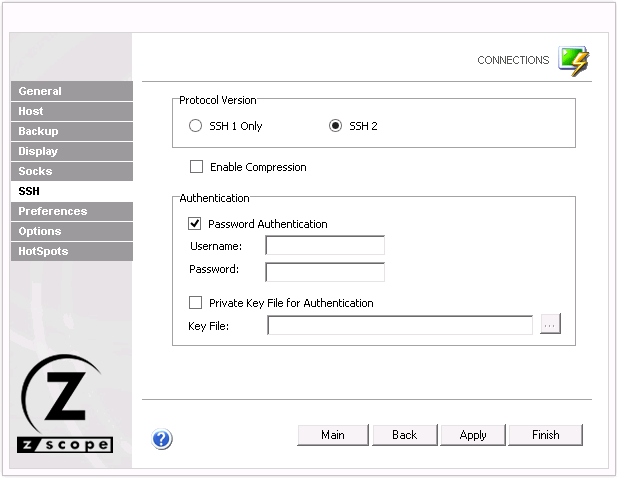Open the Preferences tab
The width and height of the screenshot is (617, 479).
click(x=71, y=211)
